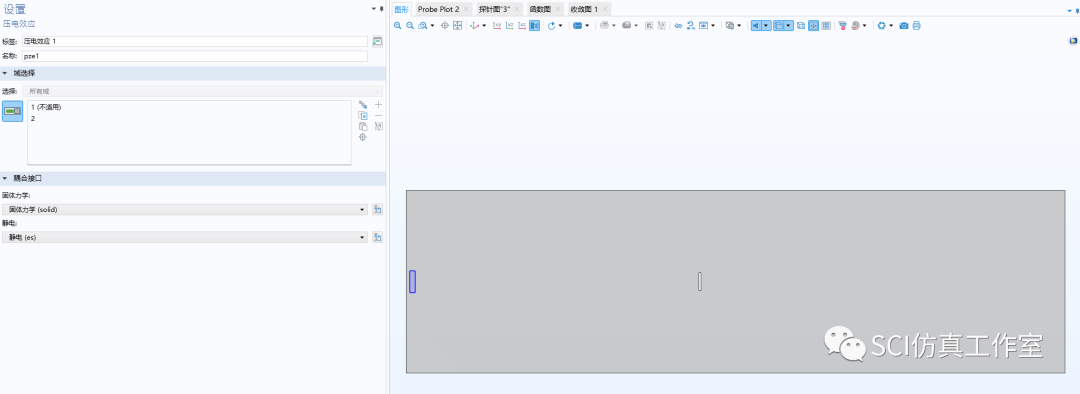This screenshot has width=1080, height=394.
Task: Click the blue screen view icon
Action: pyautogui.click(x=703, y=25)
